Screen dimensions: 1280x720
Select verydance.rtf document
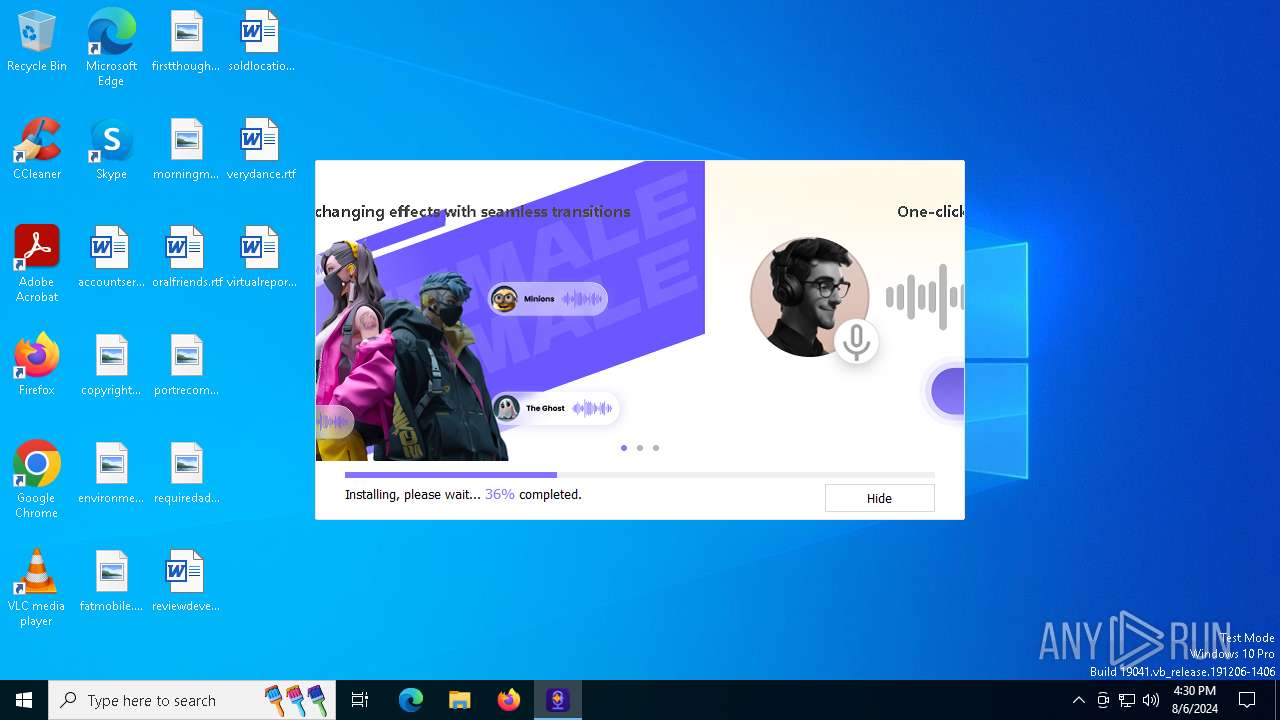click(260, 149)
